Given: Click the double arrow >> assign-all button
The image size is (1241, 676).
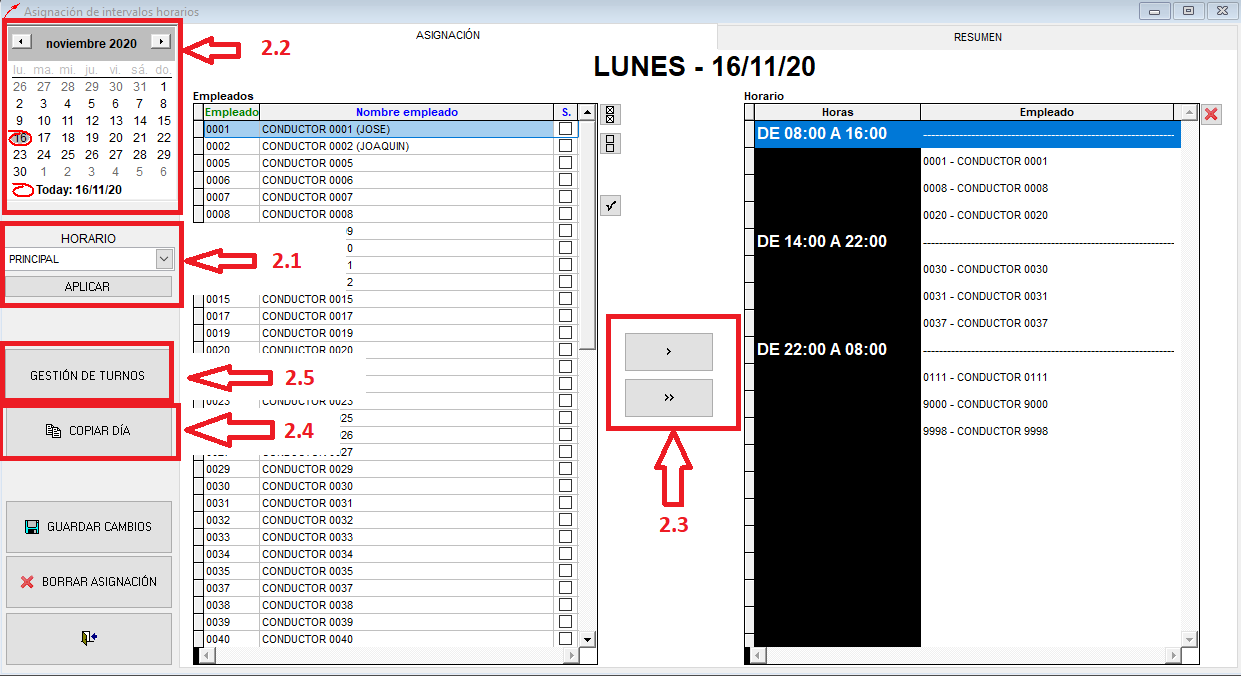Looking at the screenshot, I should point(669,398).
